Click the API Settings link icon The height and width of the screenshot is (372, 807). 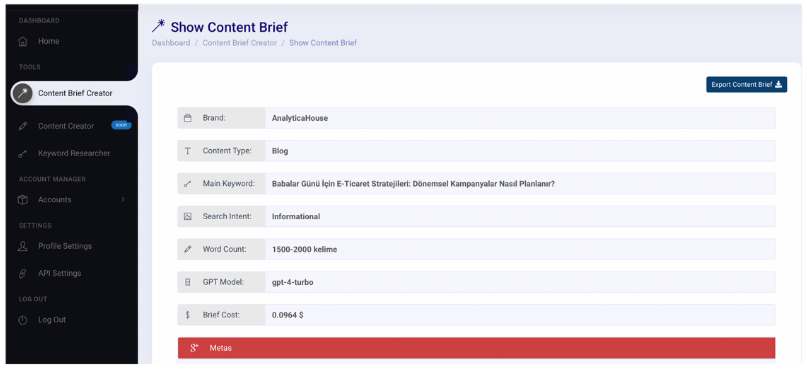23,273
